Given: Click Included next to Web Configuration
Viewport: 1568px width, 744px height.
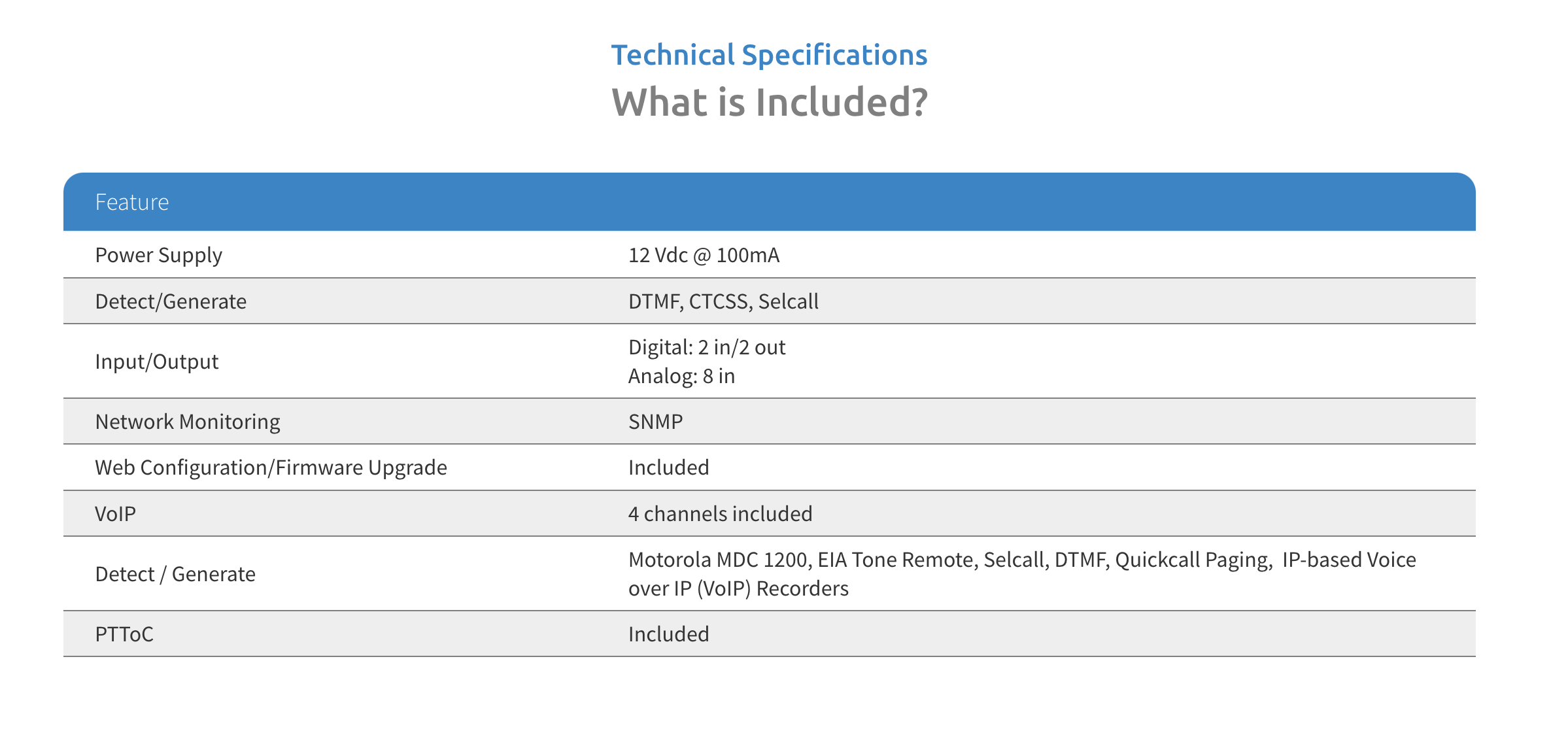Looking at the screenshot, I should (x=668, y=467).
